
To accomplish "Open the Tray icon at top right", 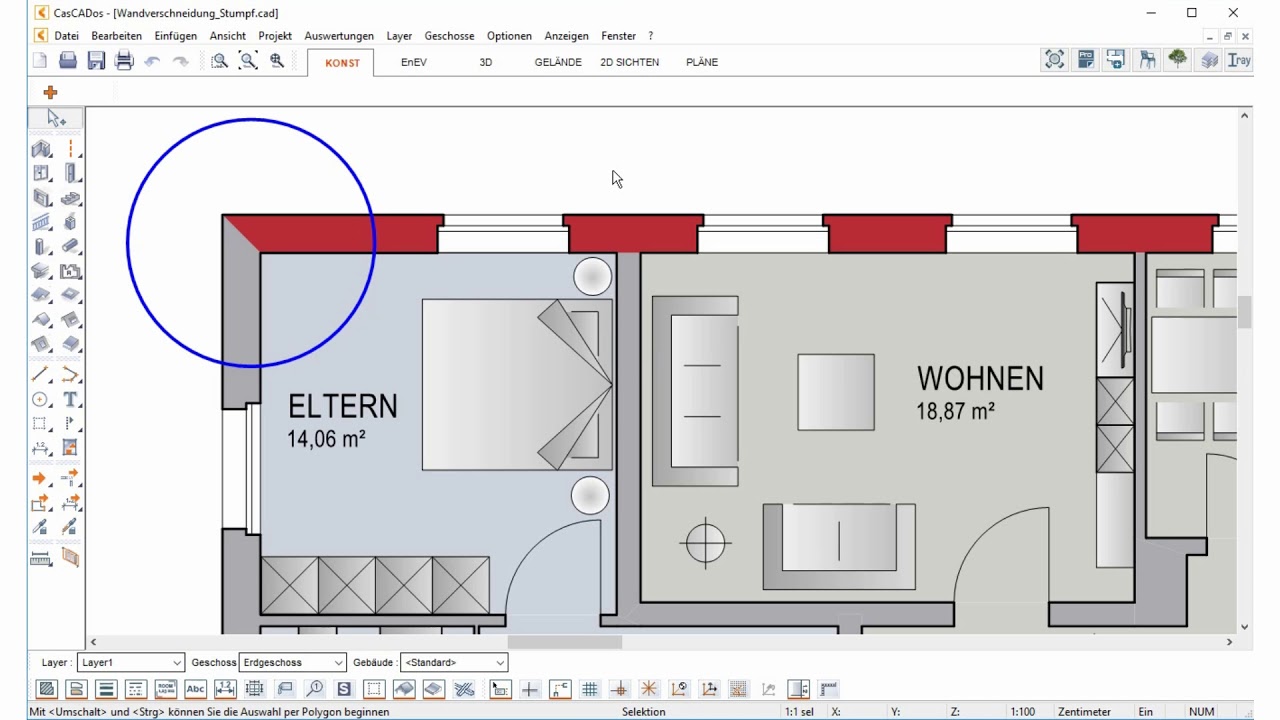I will pyautogui.click(x=1240, y=60).
